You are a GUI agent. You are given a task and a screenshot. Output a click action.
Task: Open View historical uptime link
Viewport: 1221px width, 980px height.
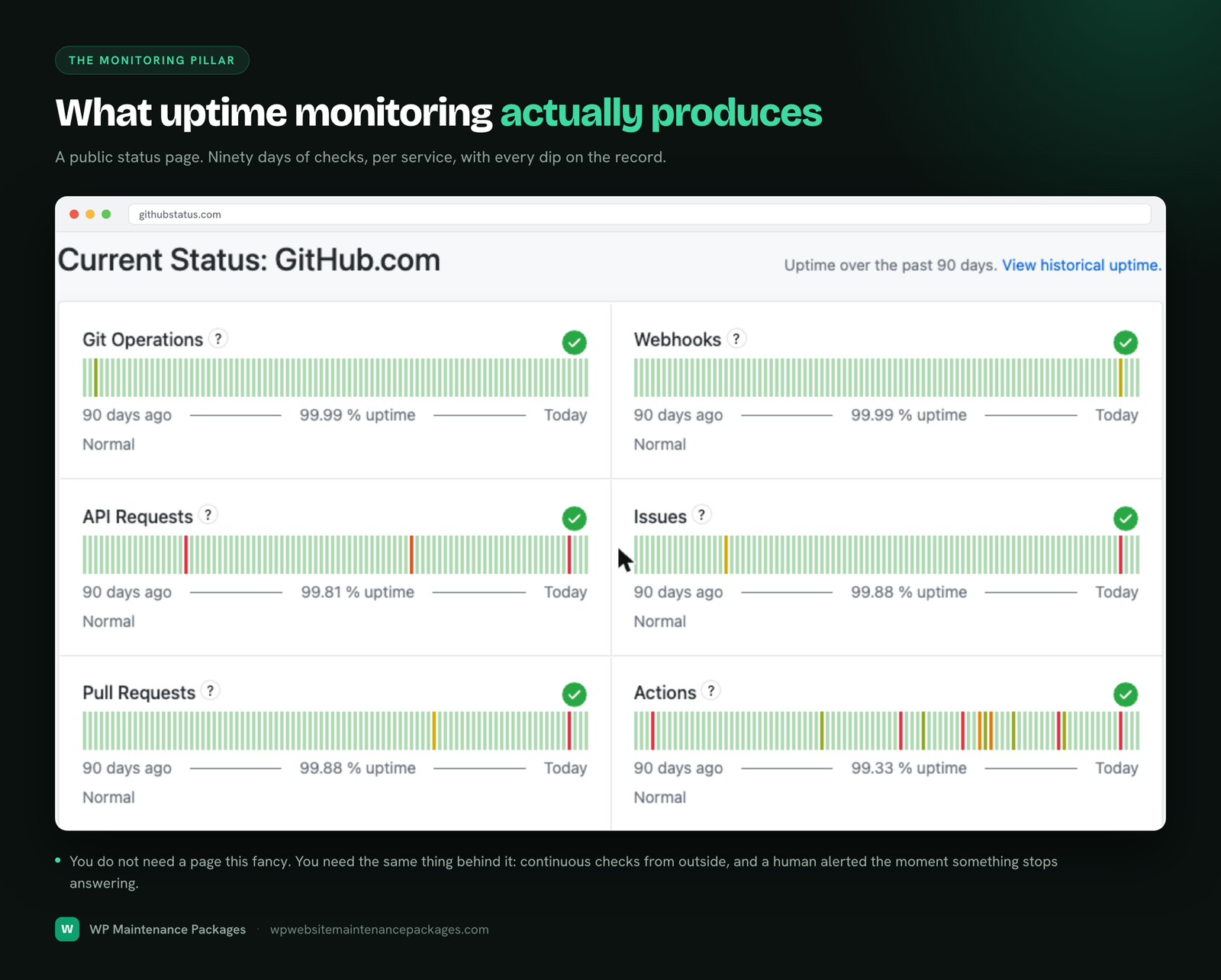1081,265
